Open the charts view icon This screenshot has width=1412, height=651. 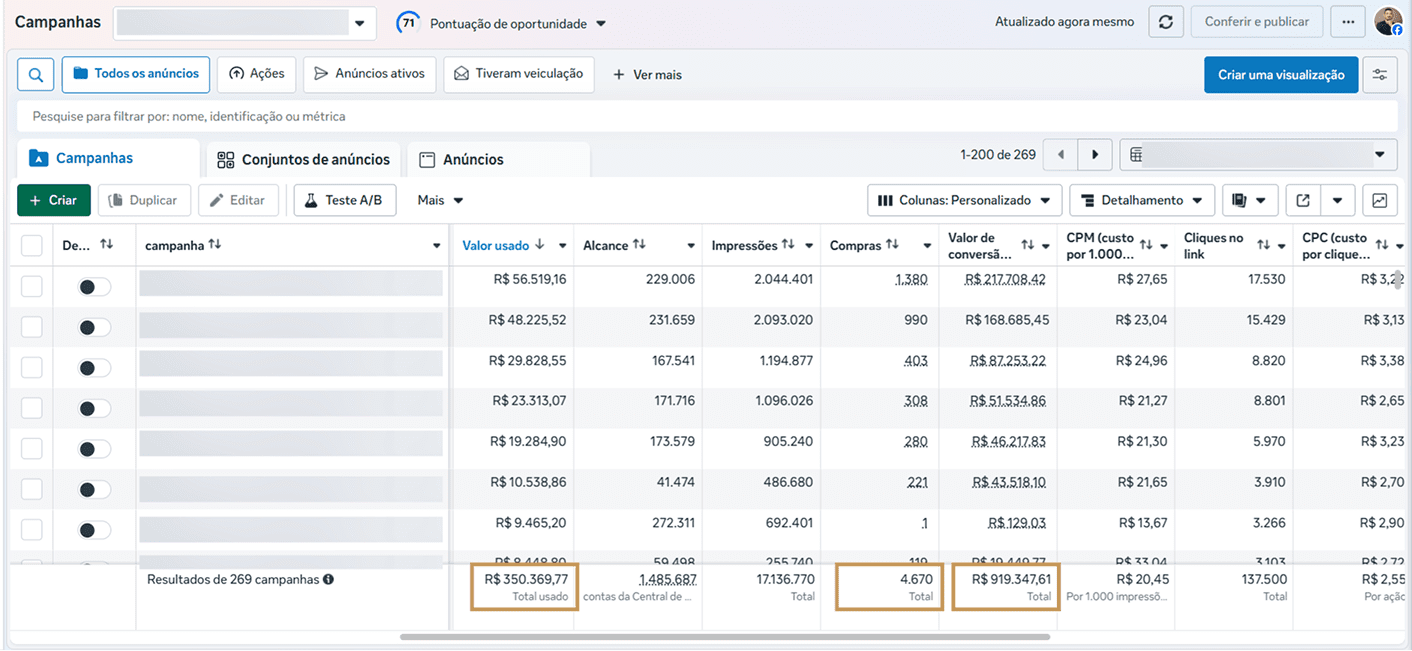[1380, 200]
